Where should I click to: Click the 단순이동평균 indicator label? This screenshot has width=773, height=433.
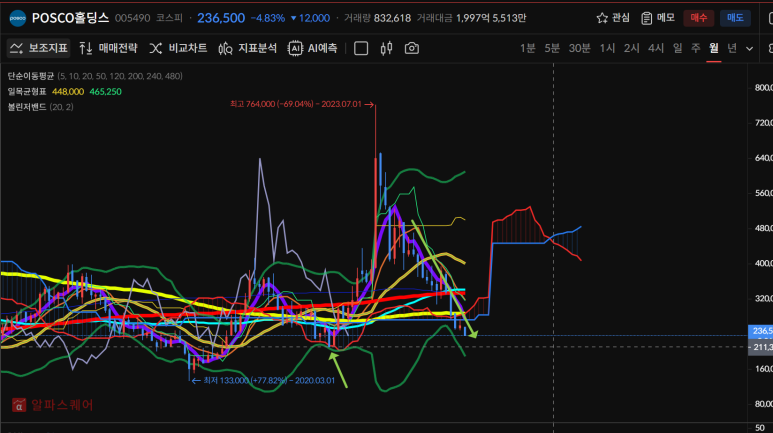pyautogui.click(x=31, y=76)
